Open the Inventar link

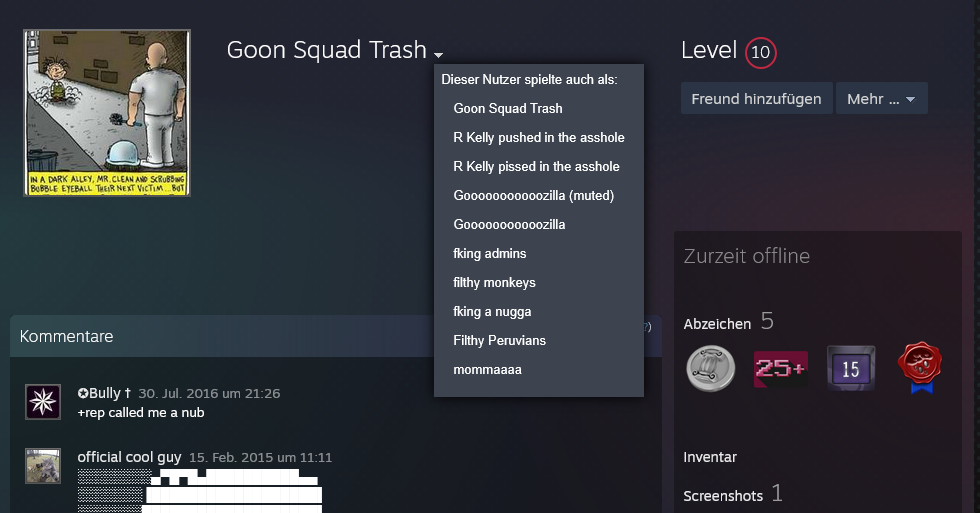tap(710, 457)
